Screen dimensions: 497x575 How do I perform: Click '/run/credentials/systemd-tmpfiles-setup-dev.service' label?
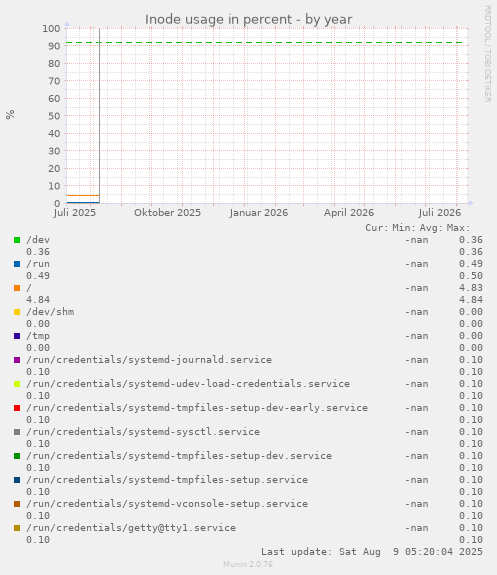click(179, 456)
